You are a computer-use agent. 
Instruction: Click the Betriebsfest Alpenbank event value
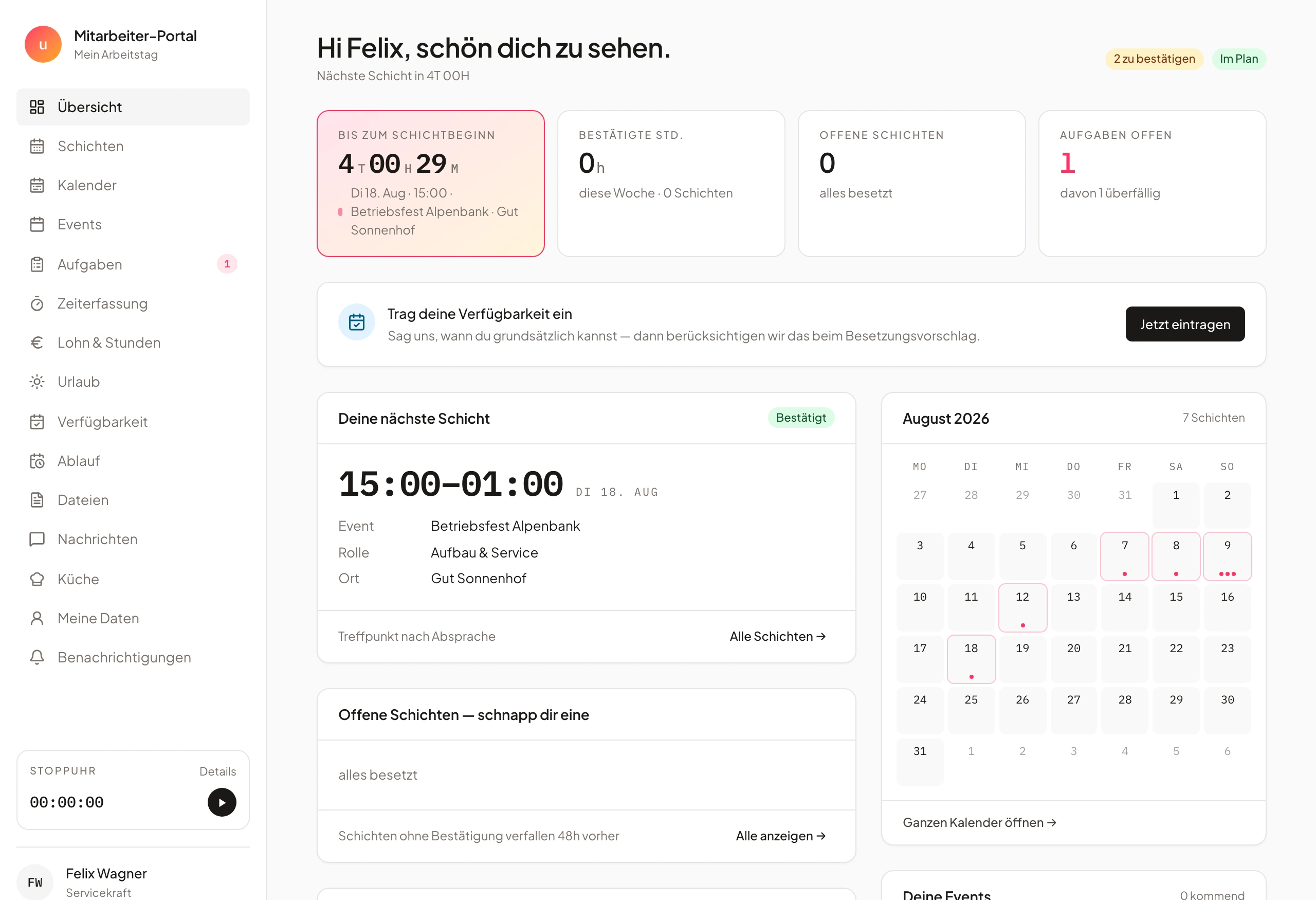505,526
